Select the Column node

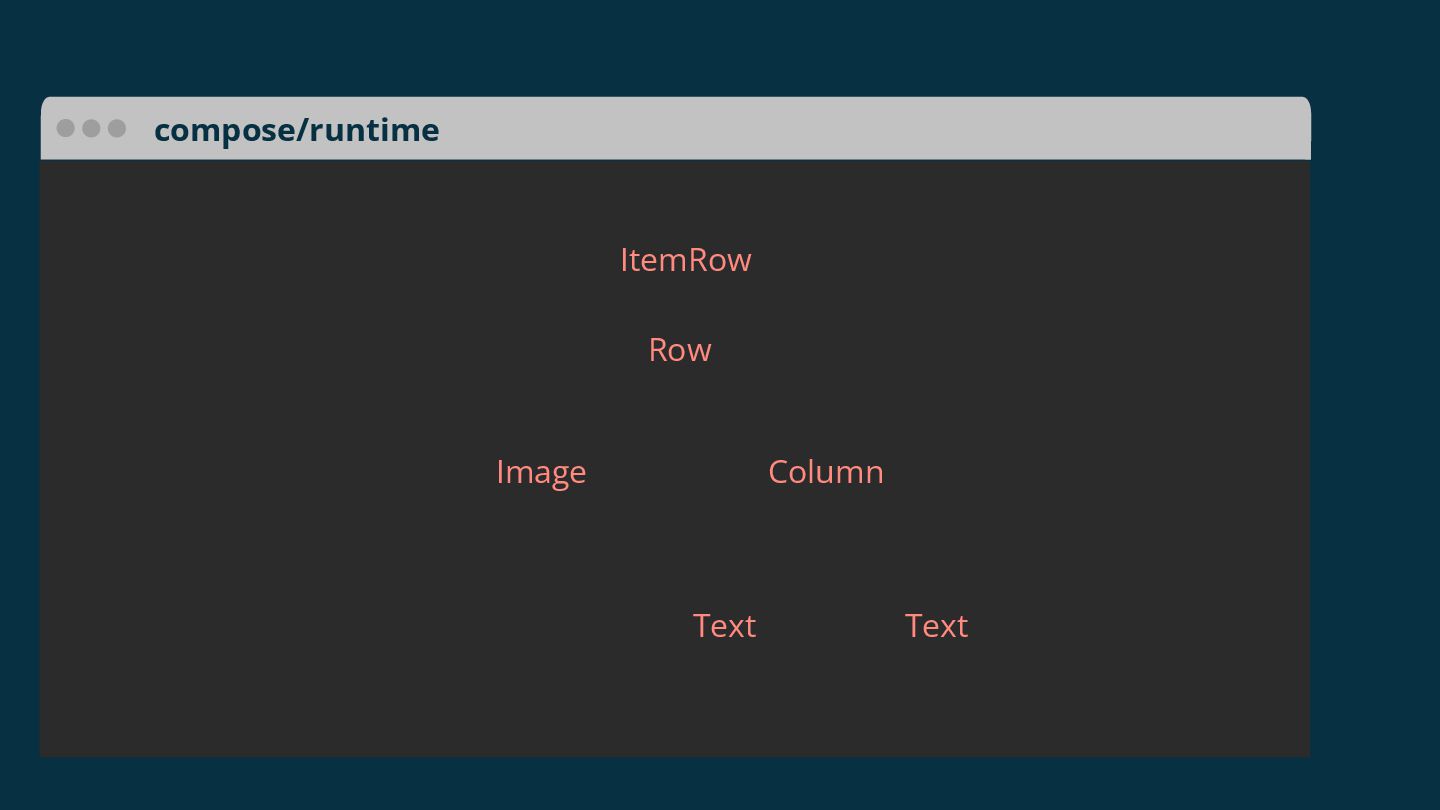[x=826, y=472]
